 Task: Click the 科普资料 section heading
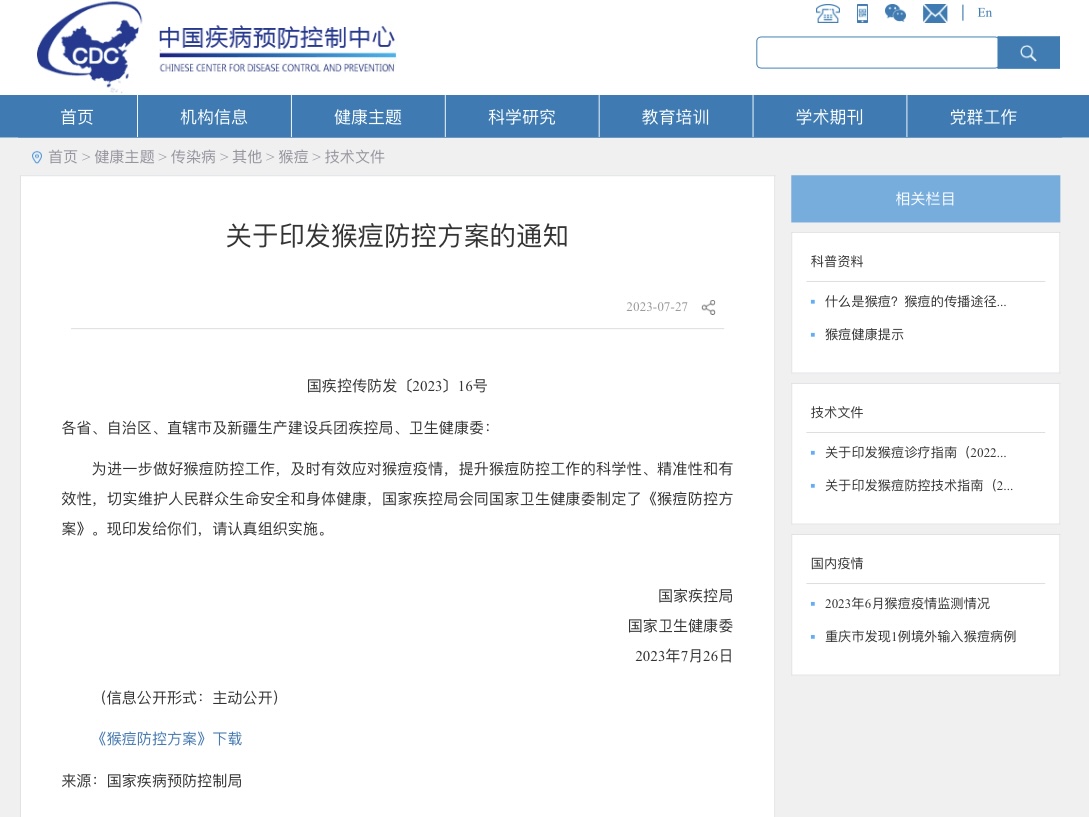(x=836, y=261)
